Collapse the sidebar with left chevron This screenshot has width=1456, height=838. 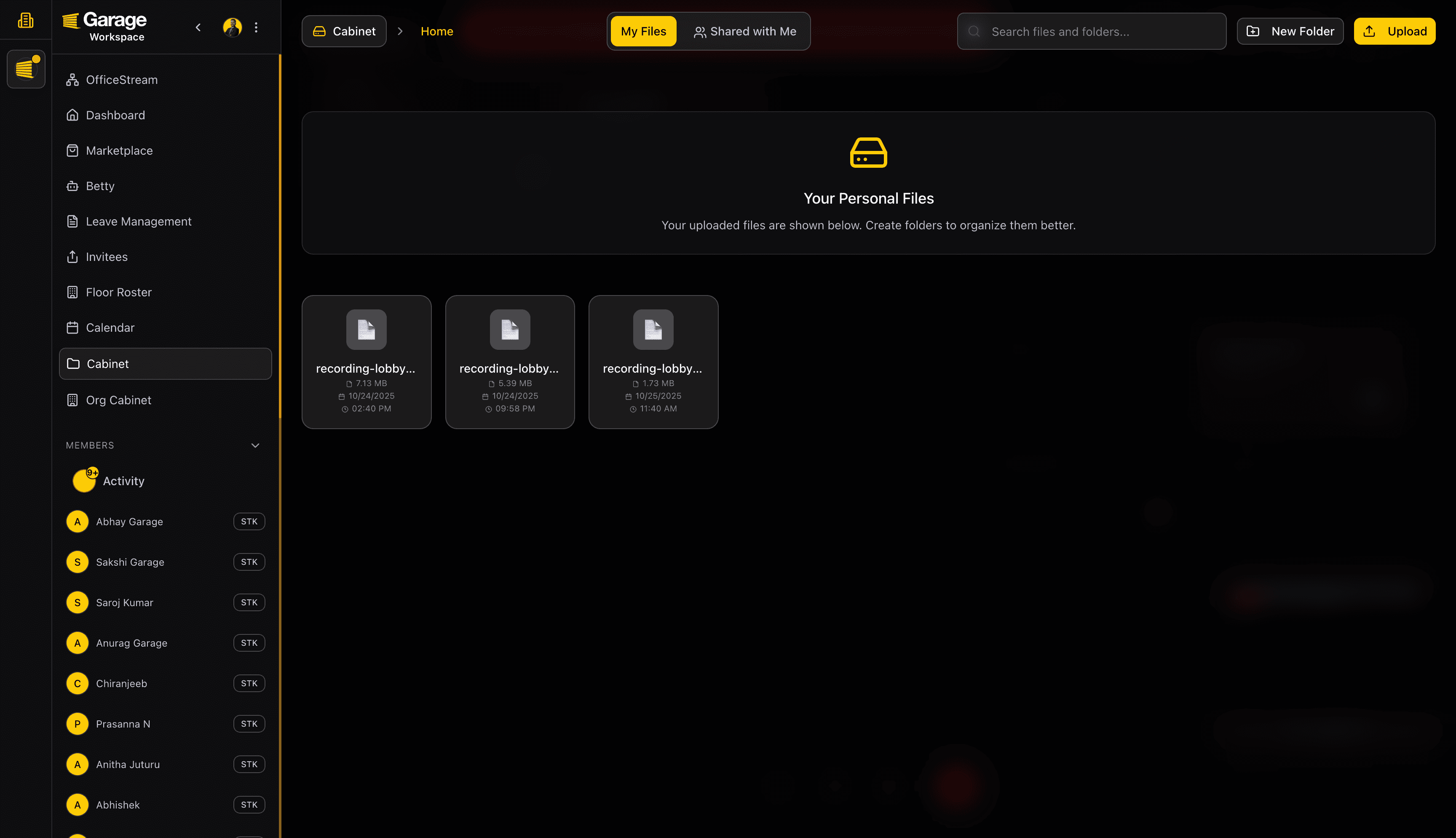click(x=198, y=27)
